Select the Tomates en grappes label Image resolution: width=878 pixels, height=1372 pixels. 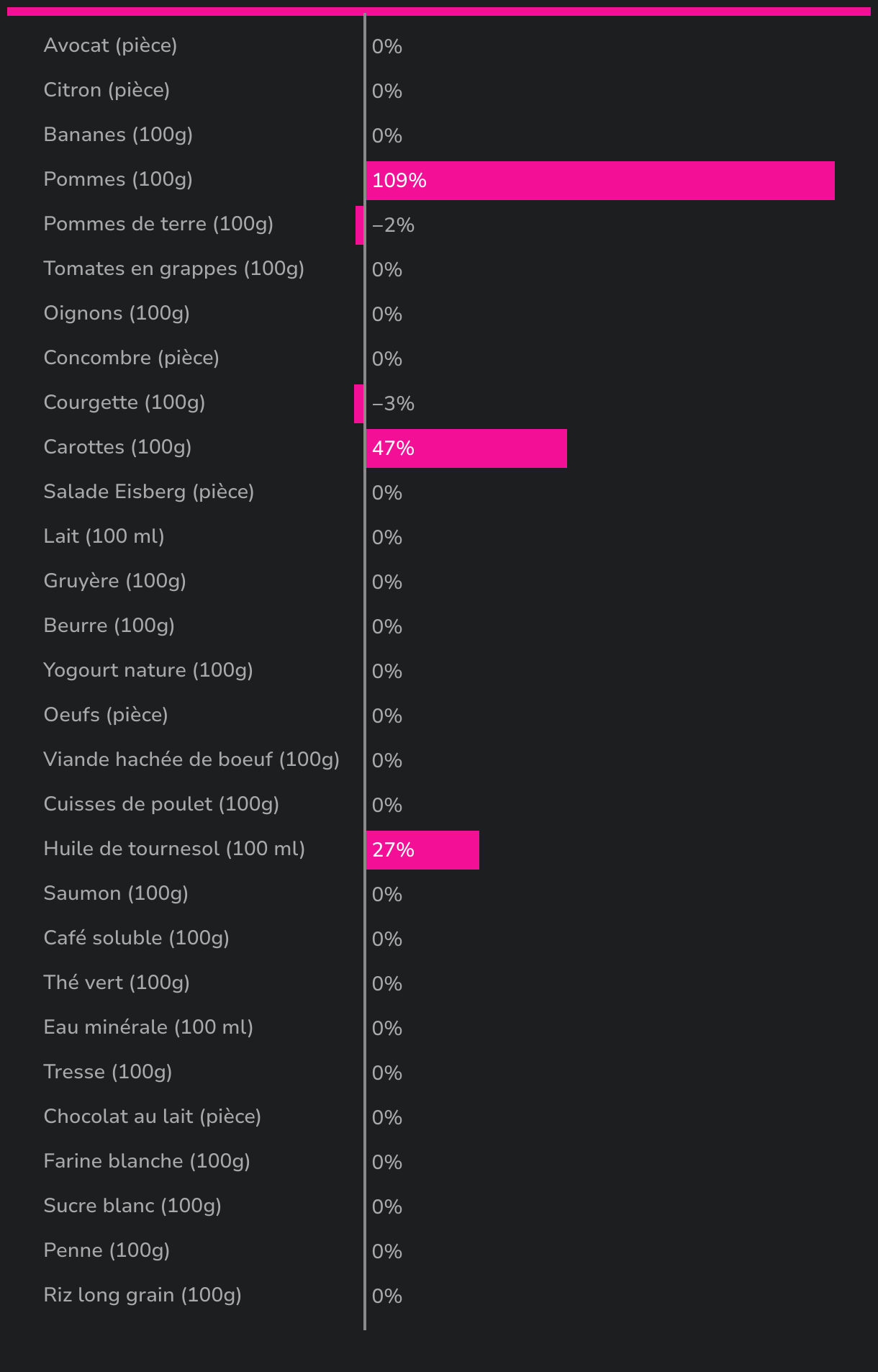point(173,268)
